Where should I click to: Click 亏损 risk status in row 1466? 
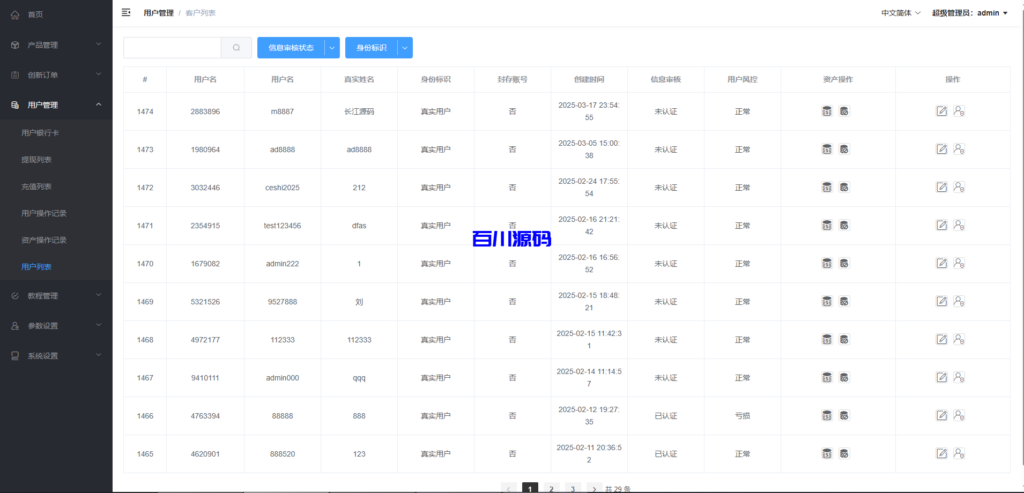click(x=743, y=415)
